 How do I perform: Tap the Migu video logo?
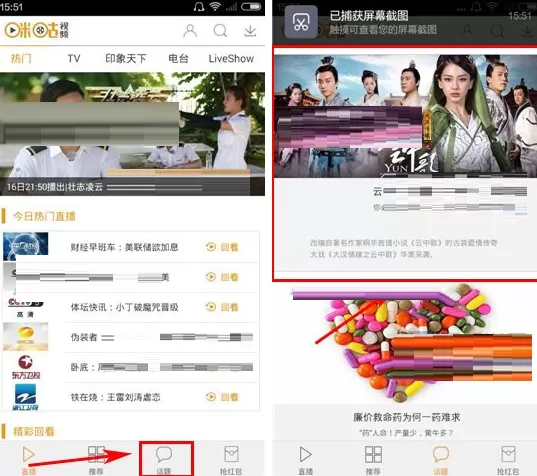click(x=37, y=30)
